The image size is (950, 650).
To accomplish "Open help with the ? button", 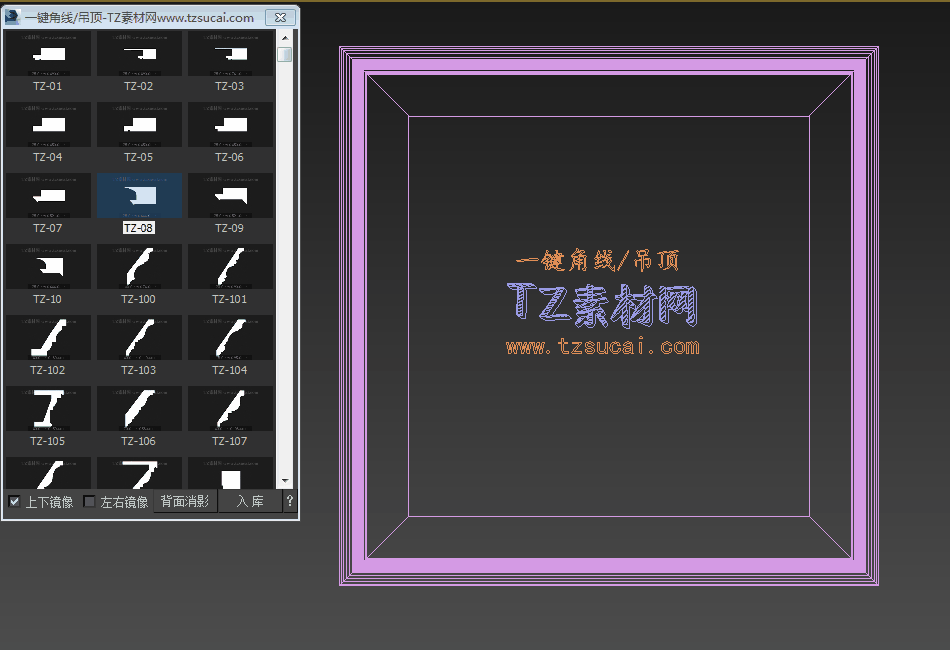I will coord(290,502).
